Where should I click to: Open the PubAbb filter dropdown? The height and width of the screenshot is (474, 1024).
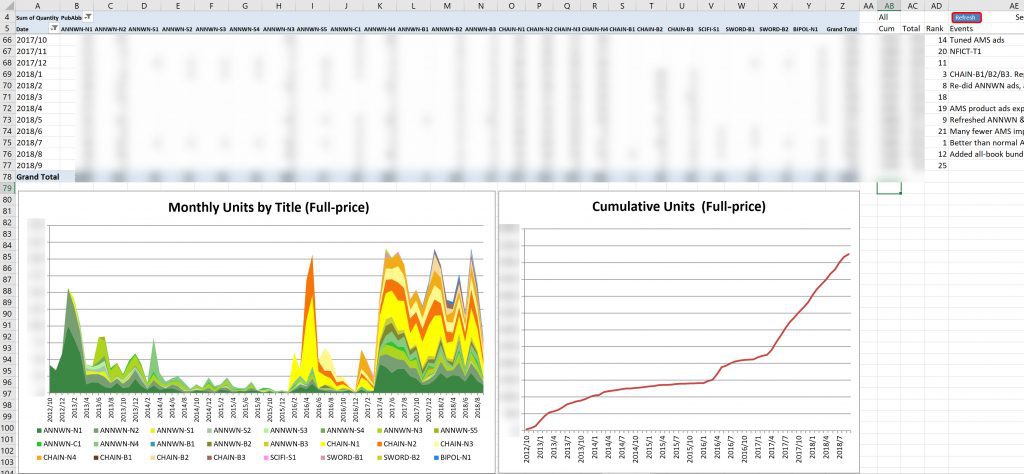87,18
